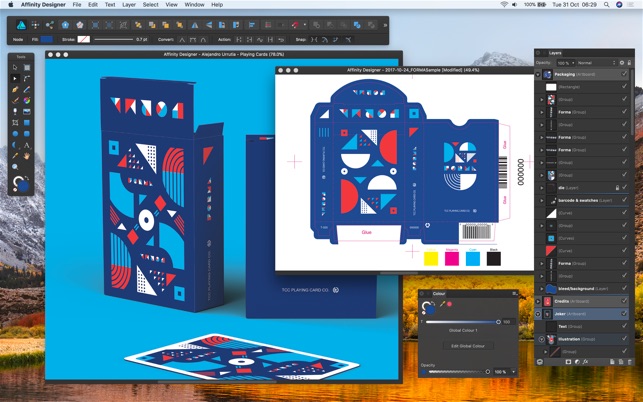The width and height of the screenshot is (643, 402).
Task: Open the File menu
Action: [x=77, y=5]
